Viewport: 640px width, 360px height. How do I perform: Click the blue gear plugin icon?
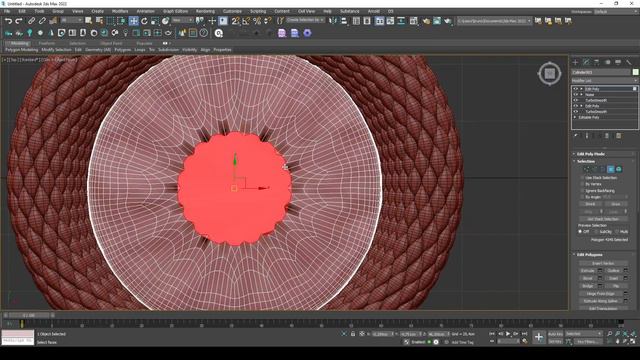(x=307, y=33)
